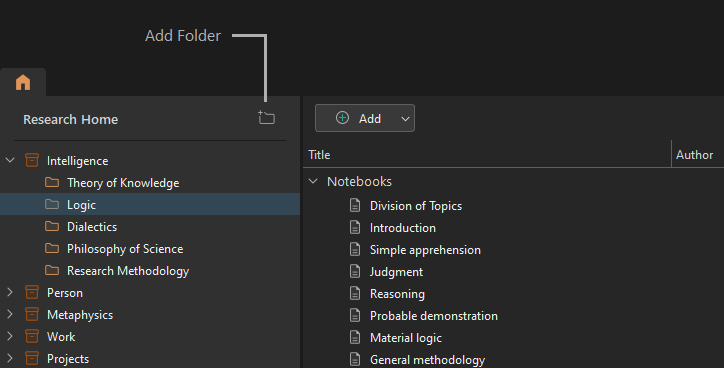Viewport: 724px width, 368px height.
Task: Click the Judgment notebook document icon
Action: coord(355,271)
